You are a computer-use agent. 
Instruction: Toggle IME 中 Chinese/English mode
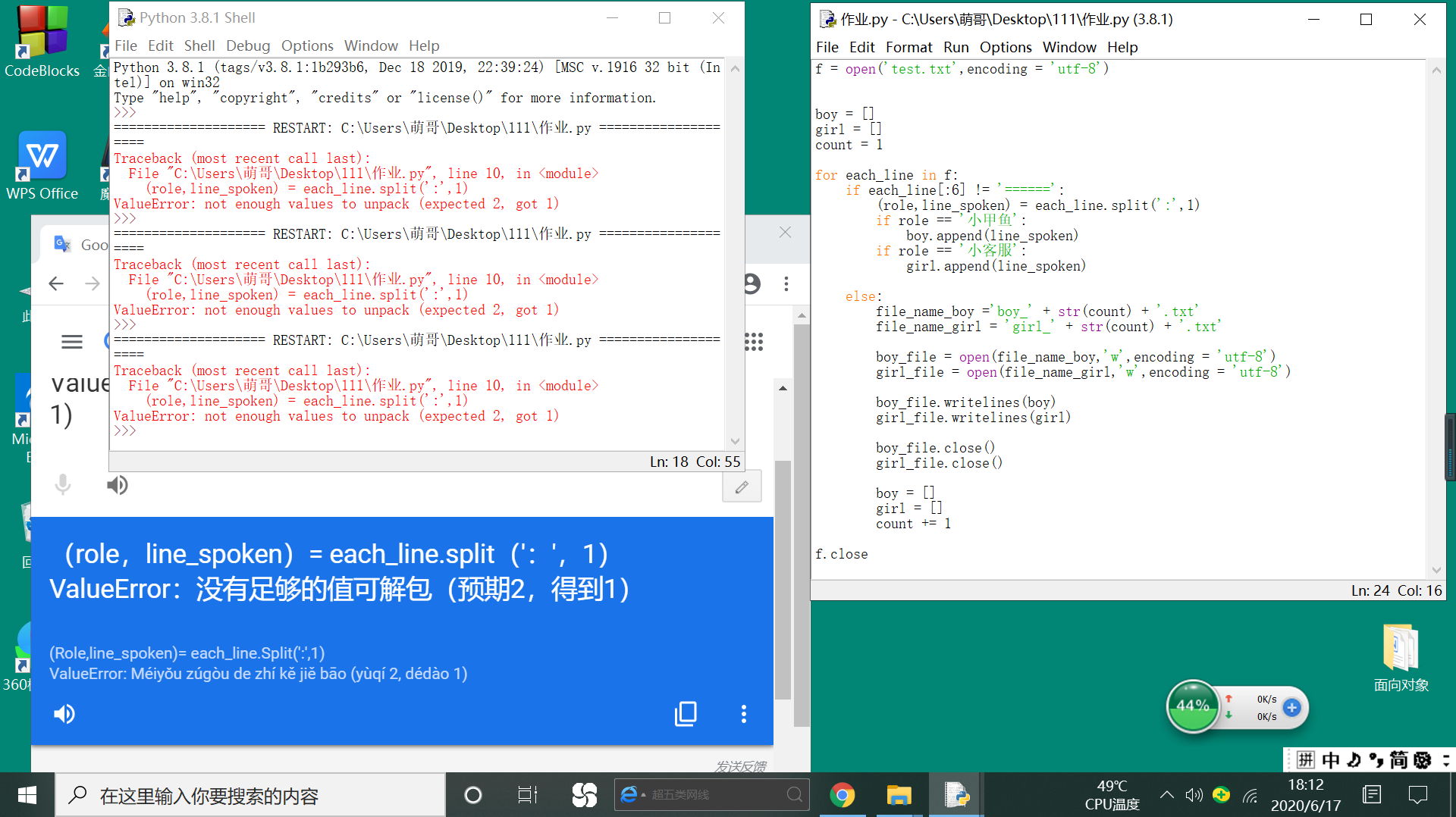[1331, 760]
